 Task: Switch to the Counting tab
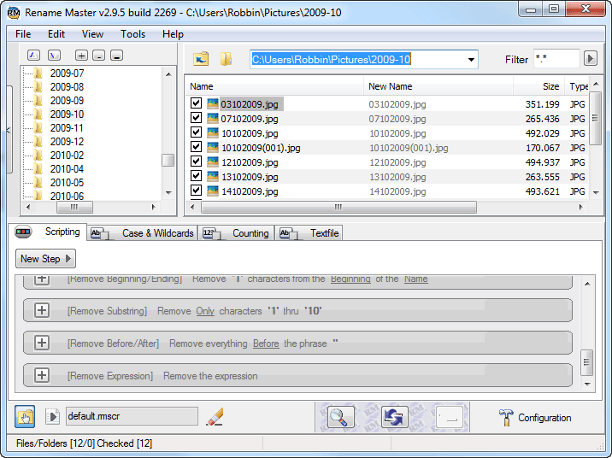(x=236, y=233)
